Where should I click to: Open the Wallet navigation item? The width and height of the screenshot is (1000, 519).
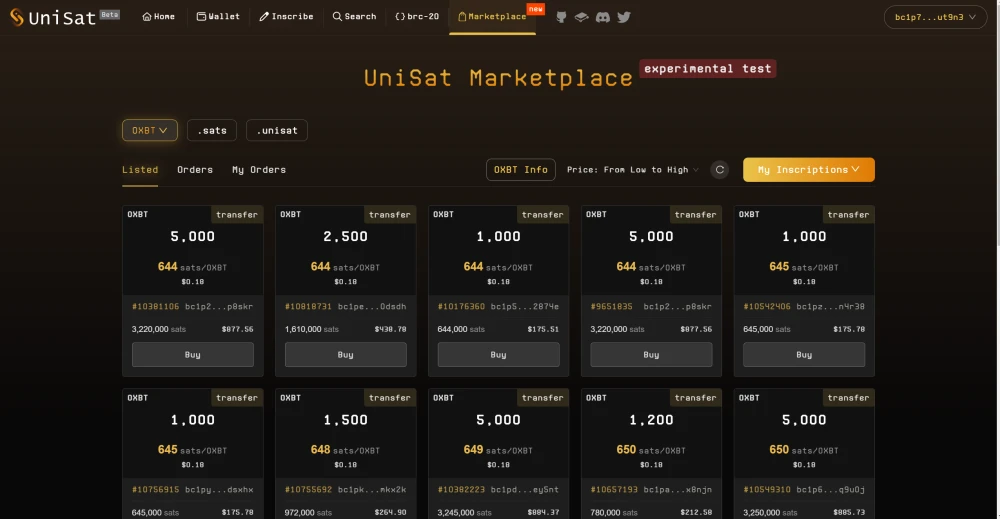tap(218, 17)
